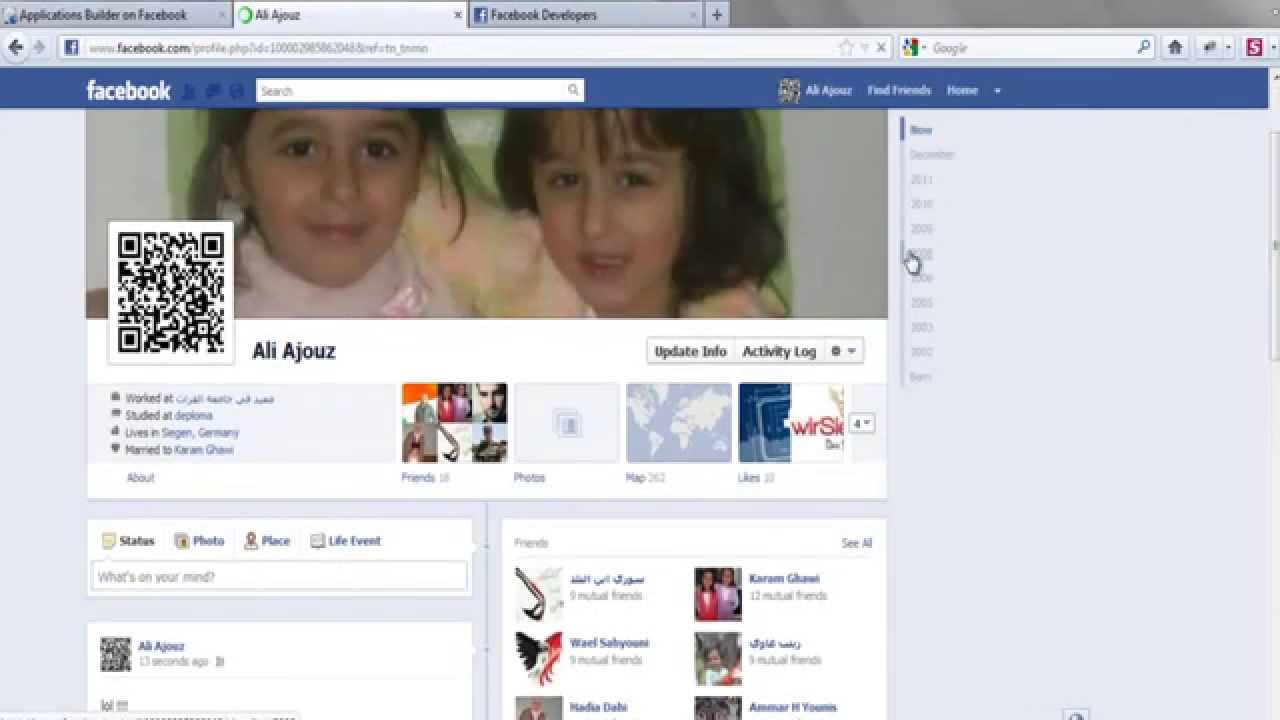The image size is (1280, 720).
Task: Select the Life Event option in composer
Action: pyautogui.click(x=345, y=541)
